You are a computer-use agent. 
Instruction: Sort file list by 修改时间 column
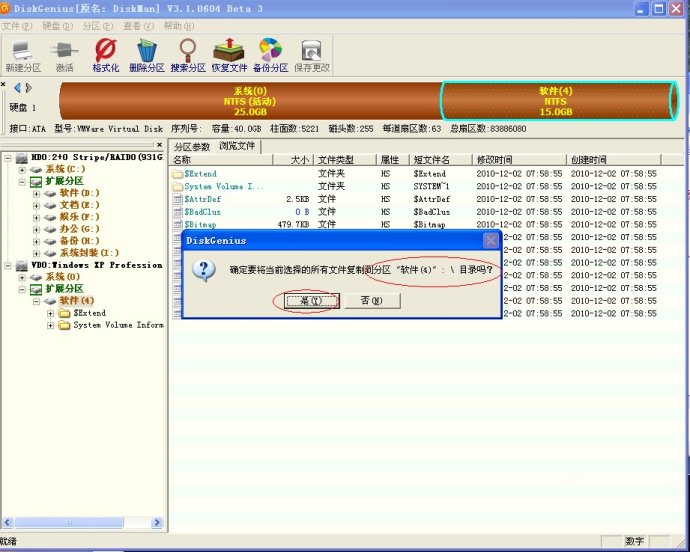click(x=519, y=159)
